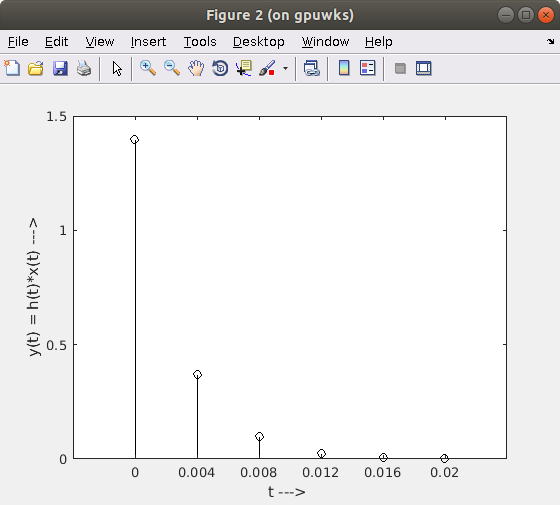Insert a legend using the toolbar icon
The height and width of the screenshot is (505, 560).
[368, 68]
